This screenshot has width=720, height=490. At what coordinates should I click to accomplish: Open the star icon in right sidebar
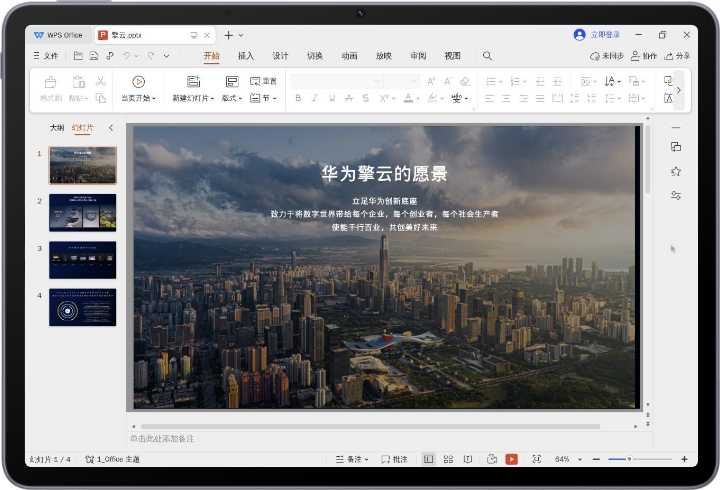[676, 171]
